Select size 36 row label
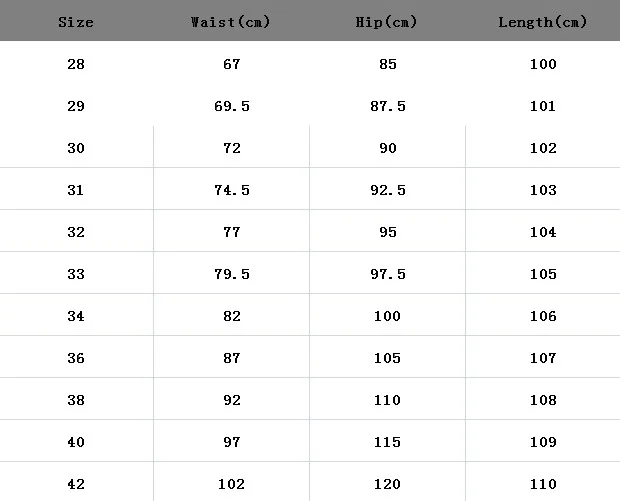The height and width of the screenshot is (501, 620). (x=76, y=358)
